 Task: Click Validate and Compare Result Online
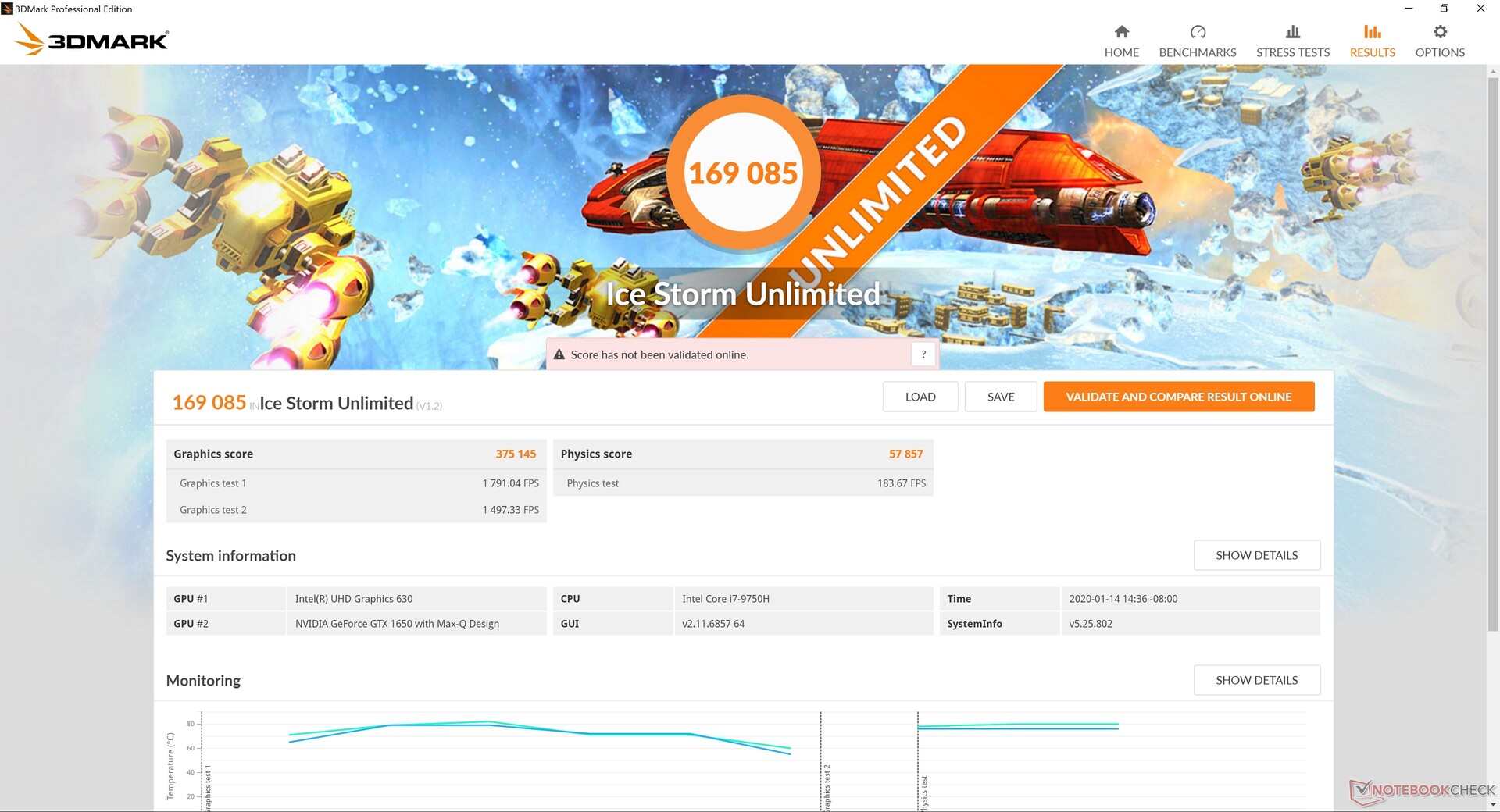pos(1179,397)
